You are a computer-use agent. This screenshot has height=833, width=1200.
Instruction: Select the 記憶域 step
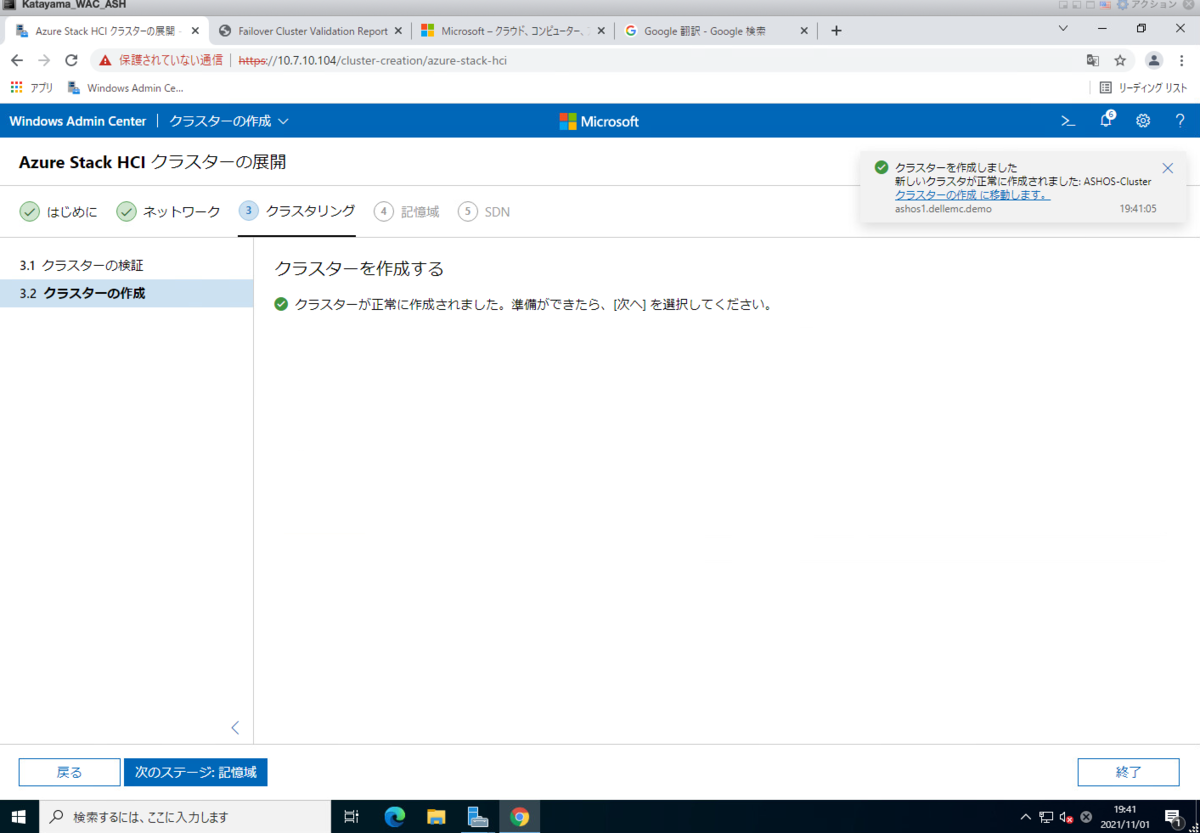pos(407,211)
